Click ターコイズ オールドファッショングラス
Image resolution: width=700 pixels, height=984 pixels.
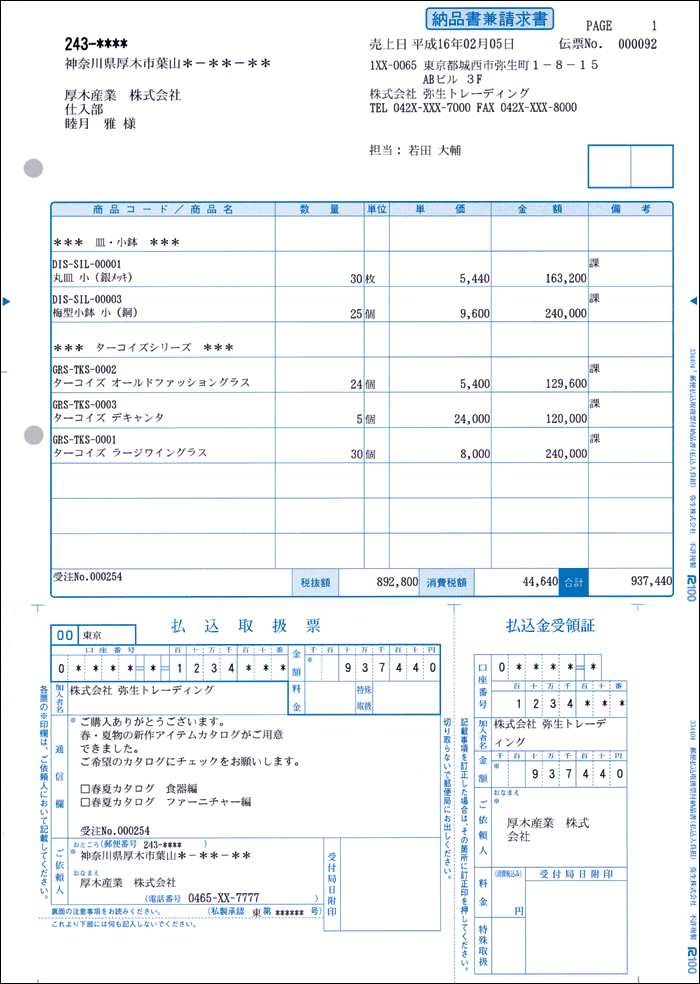pos(151,383)
